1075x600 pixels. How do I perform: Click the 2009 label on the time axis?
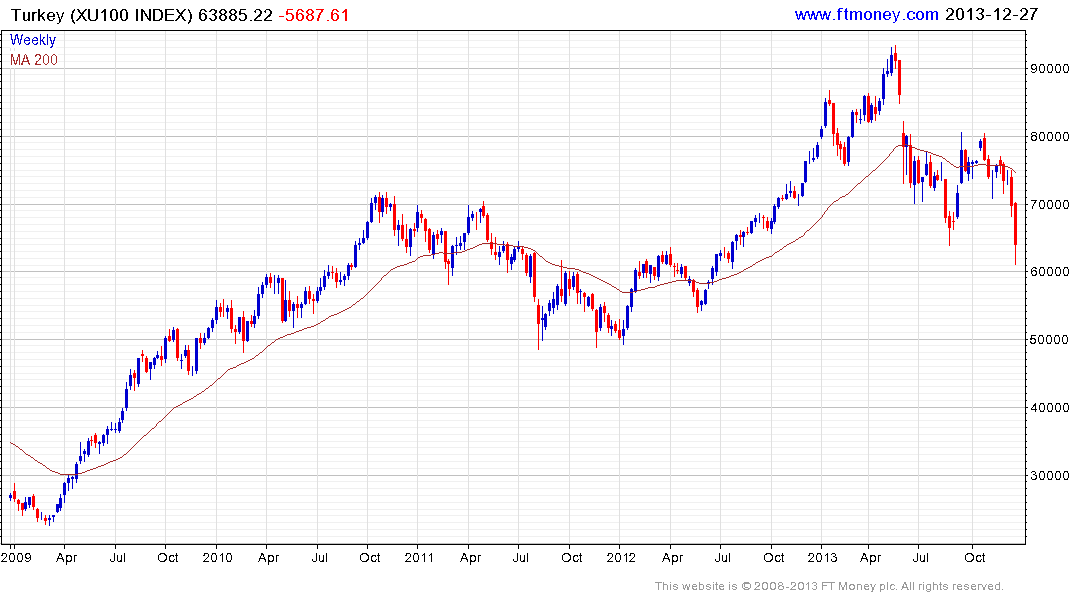coord(16,557)
